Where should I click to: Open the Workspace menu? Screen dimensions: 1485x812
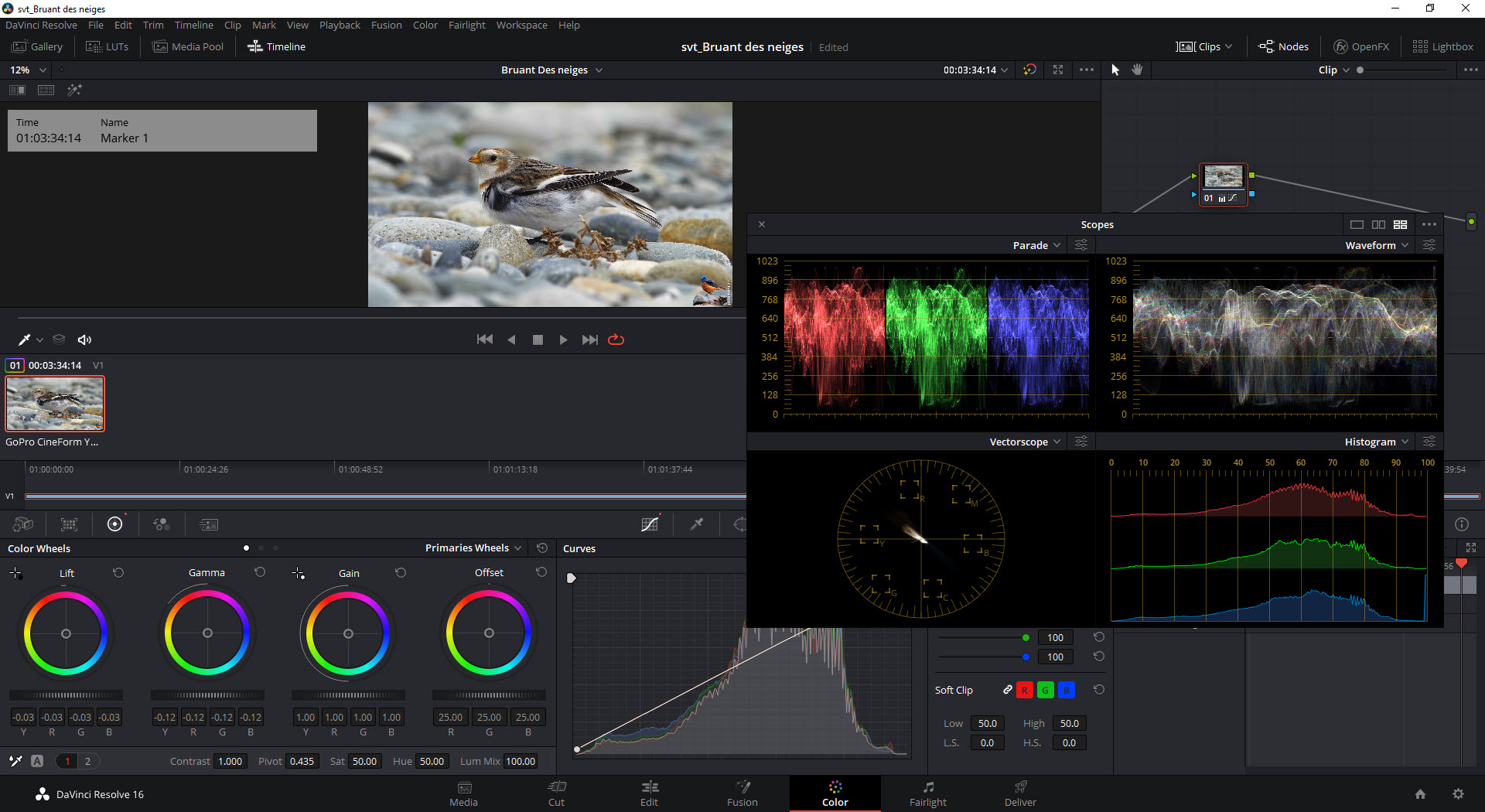point(521,25)
